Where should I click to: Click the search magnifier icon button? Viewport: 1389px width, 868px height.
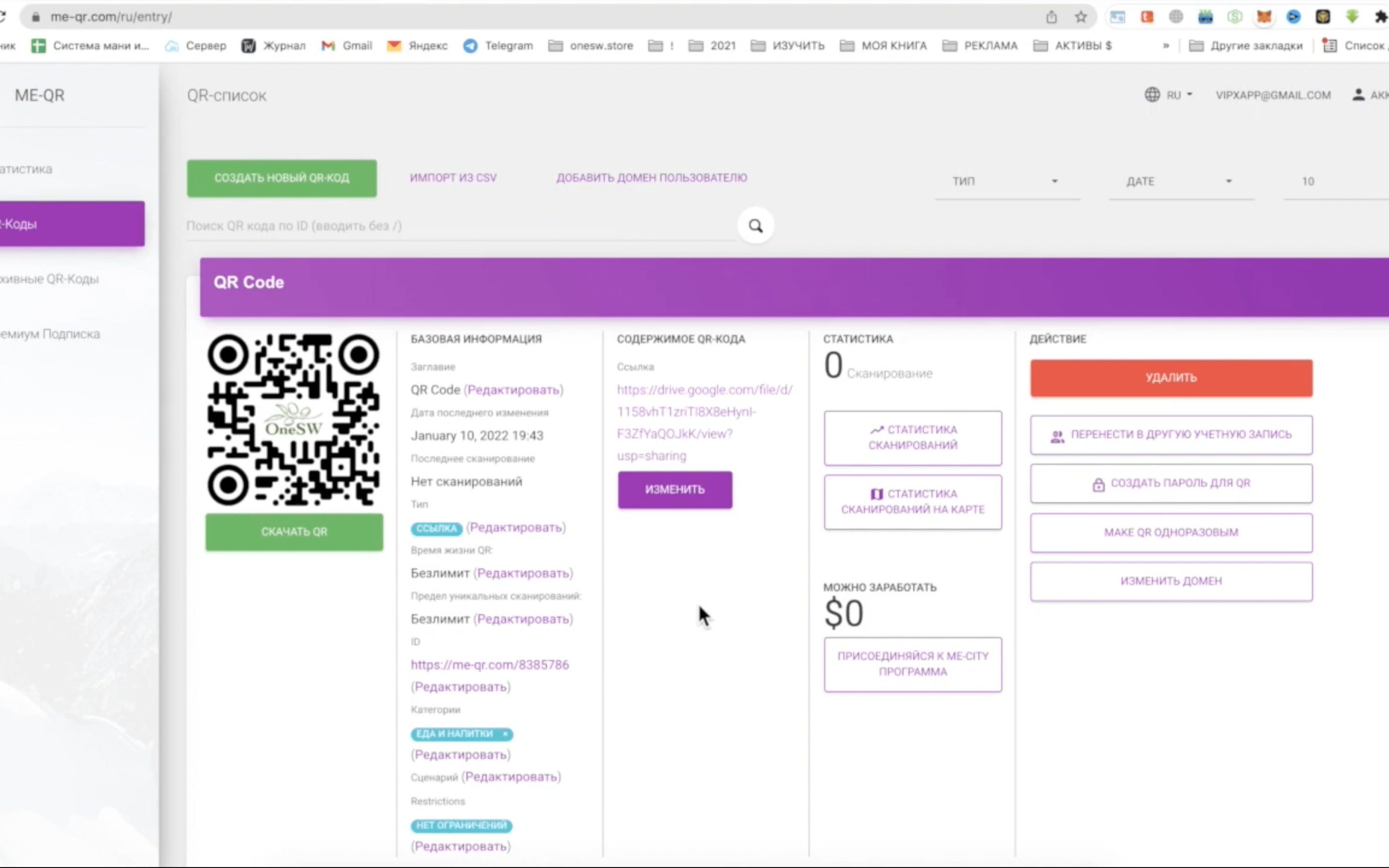tap(755, 226)
